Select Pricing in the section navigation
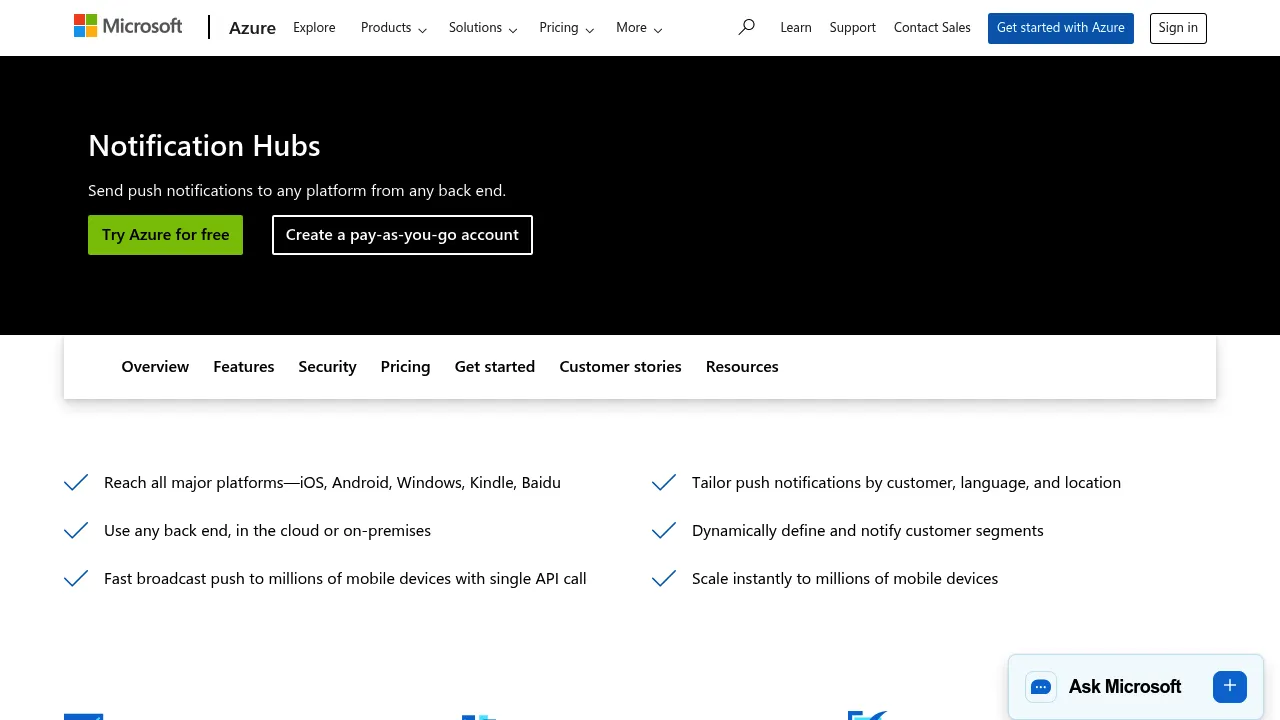 405,367
